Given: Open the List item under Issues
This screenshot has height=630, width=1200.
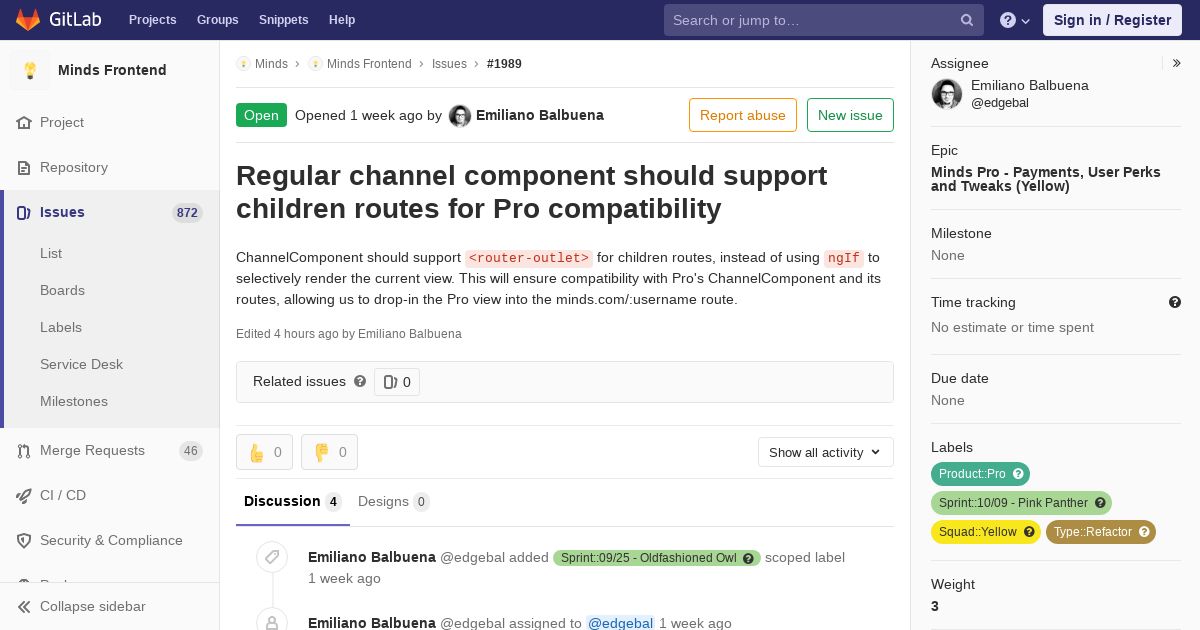Looking at the screenshot, I should (51, 253).
